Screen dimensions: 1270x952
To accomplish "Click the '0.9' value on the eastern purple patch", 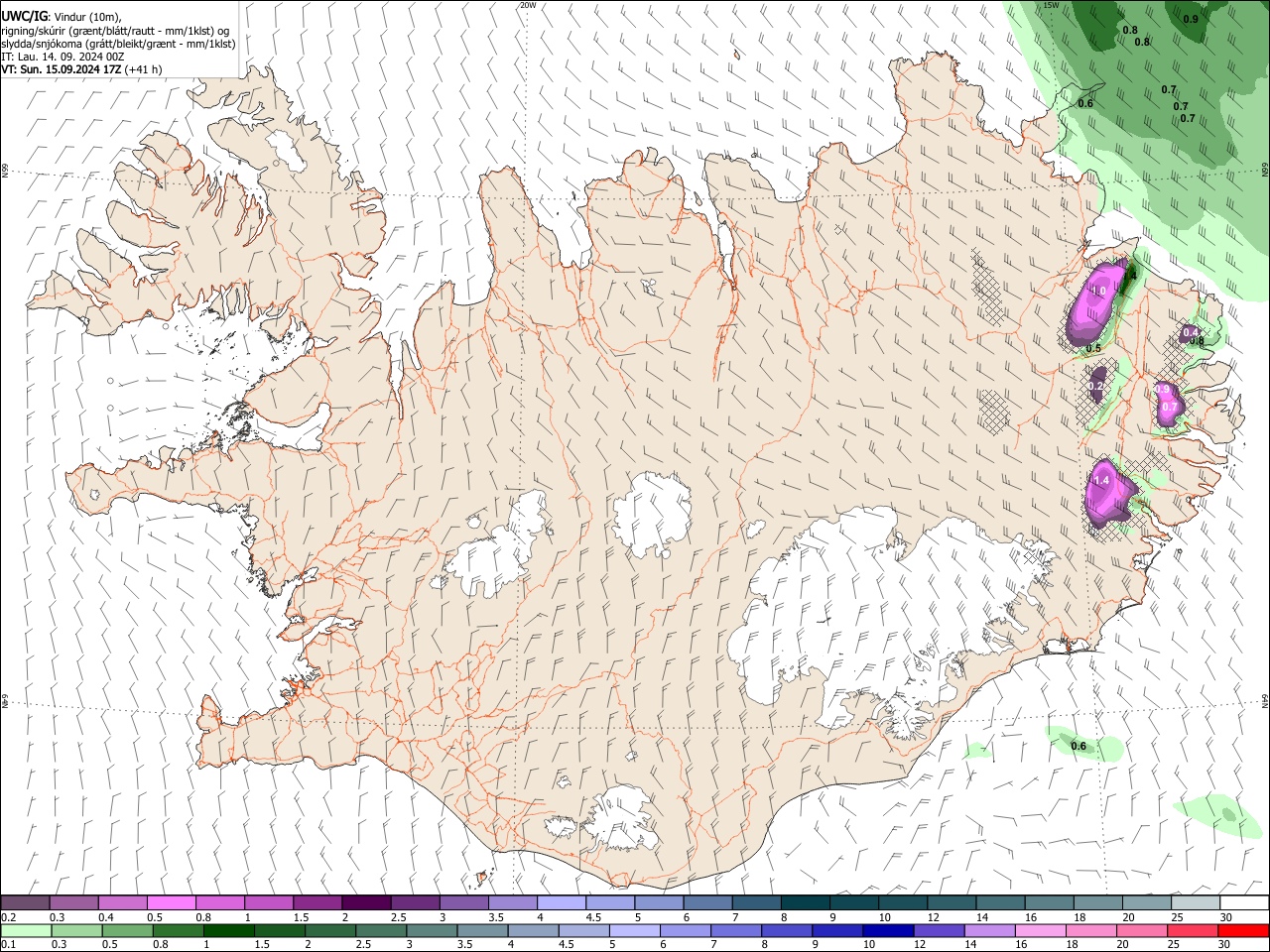I will pyautogui.click(x=1164, y=390).
